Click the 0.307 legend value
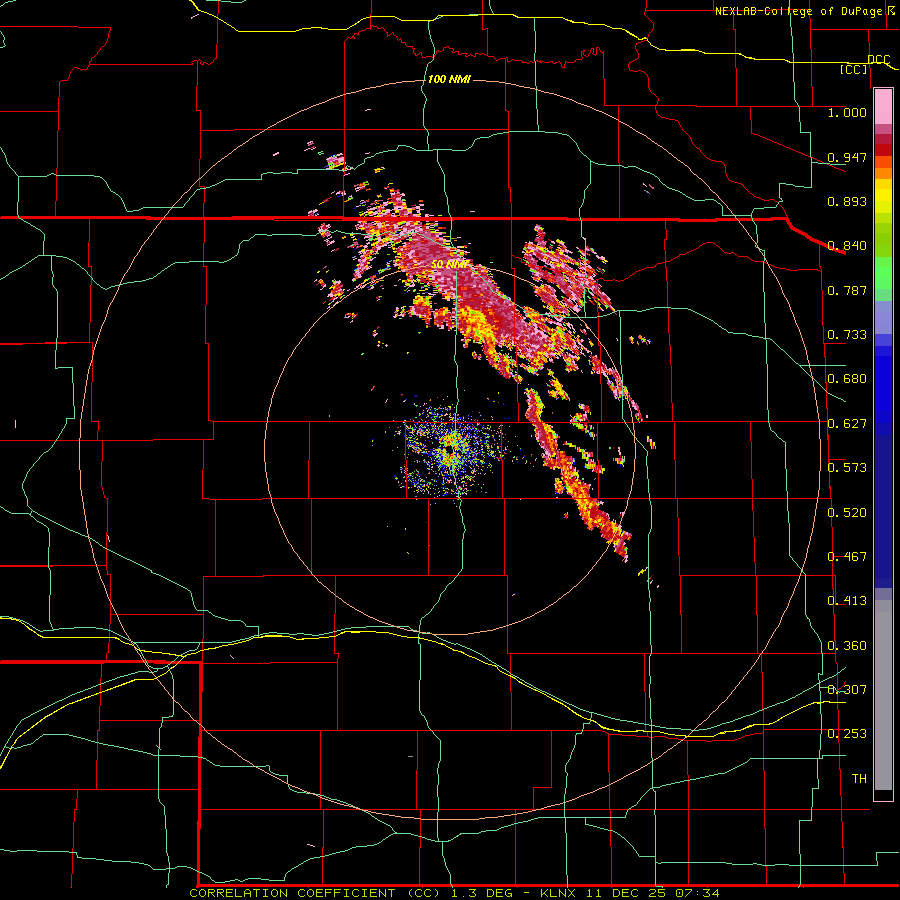The image size is (900, 900). coord(847,689)
